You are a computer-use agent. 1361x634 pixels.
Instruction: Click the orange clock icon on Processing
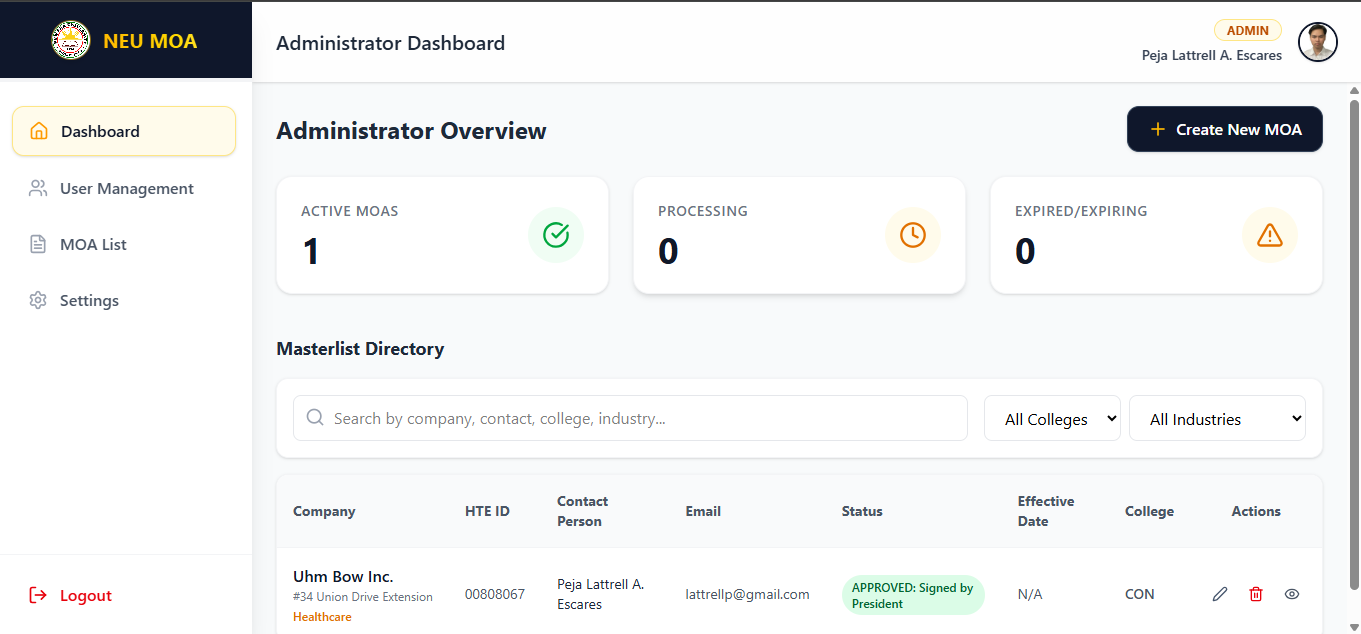pyautogui.click(x=913, y=235)
